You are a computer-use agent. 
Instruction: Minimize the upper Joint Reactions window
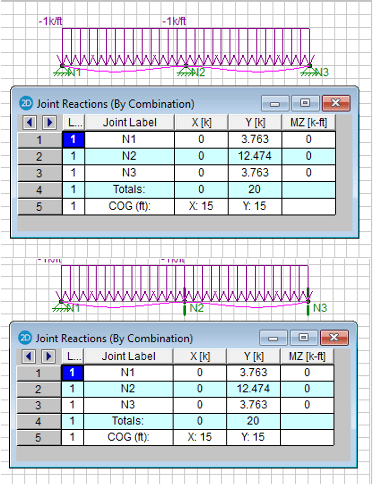tap(275, 103)
